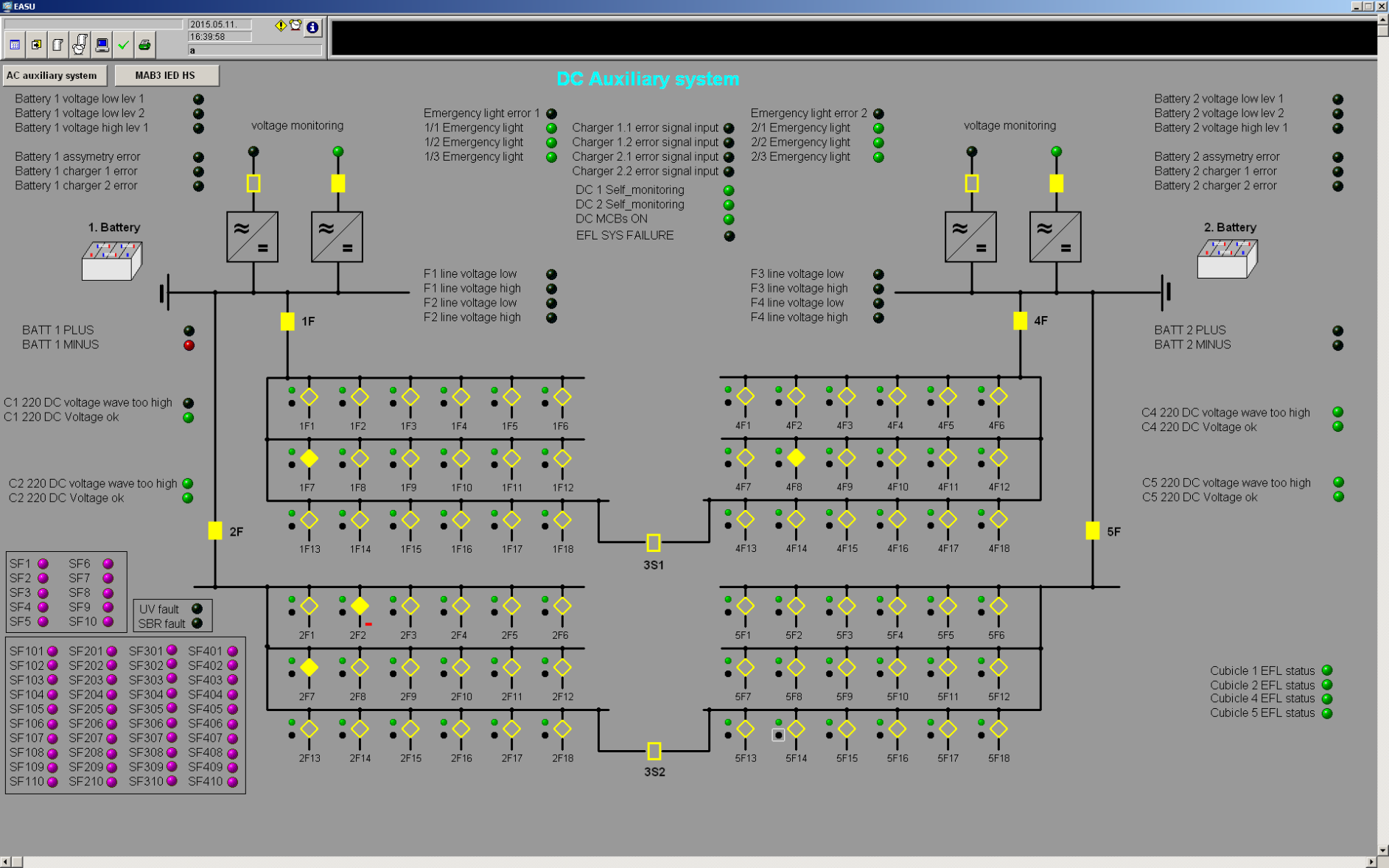Click the text field containing 'a'
Screen dimensions: 1389x868
tap(255, 51)
